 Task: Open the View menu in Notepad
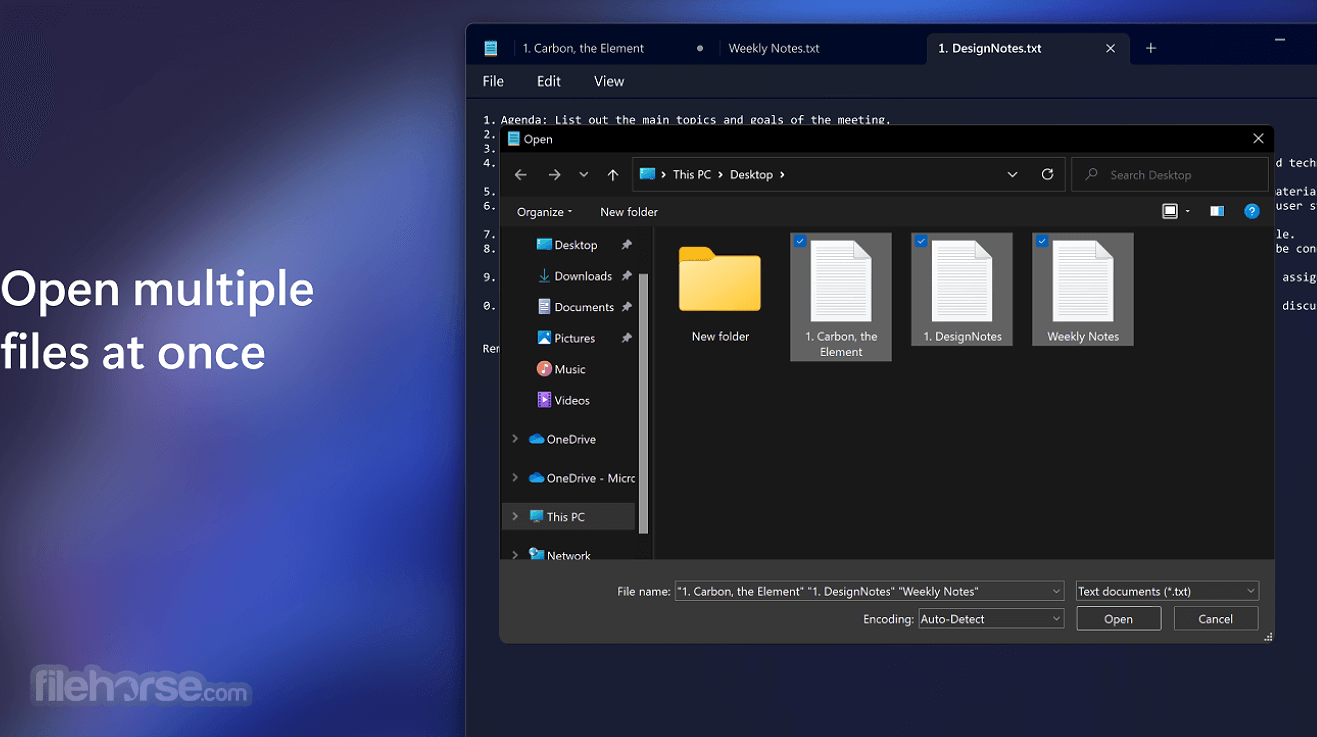pyautogui.click(x=609, y=81)
